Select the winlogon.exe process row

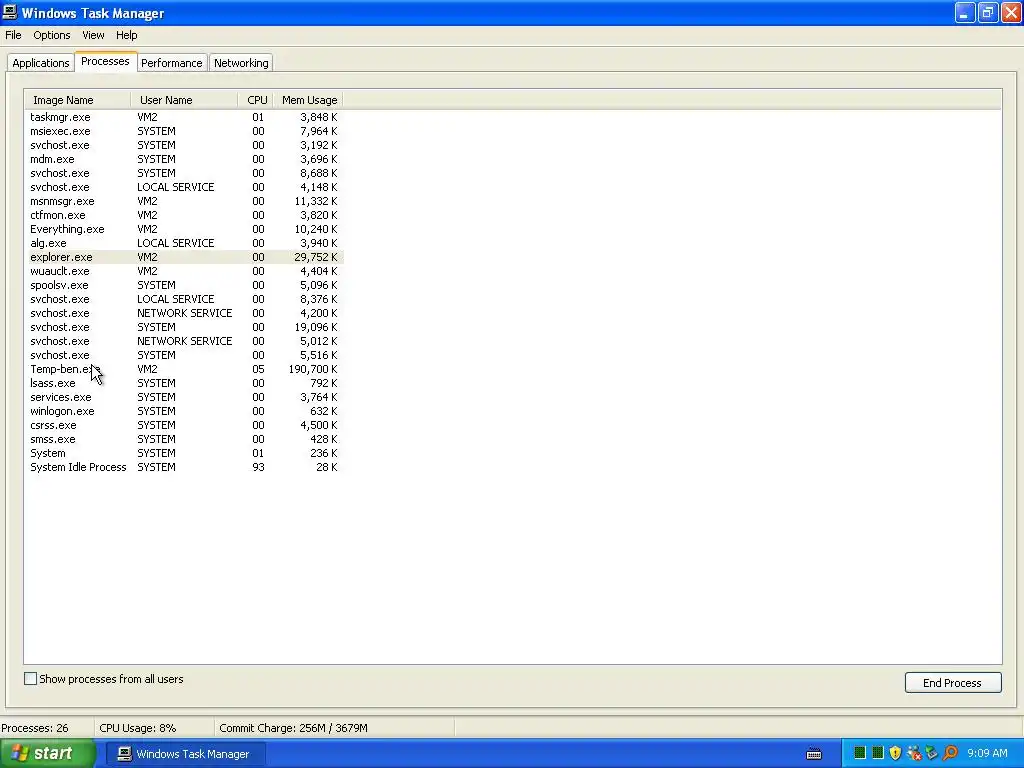coord(184,411)
